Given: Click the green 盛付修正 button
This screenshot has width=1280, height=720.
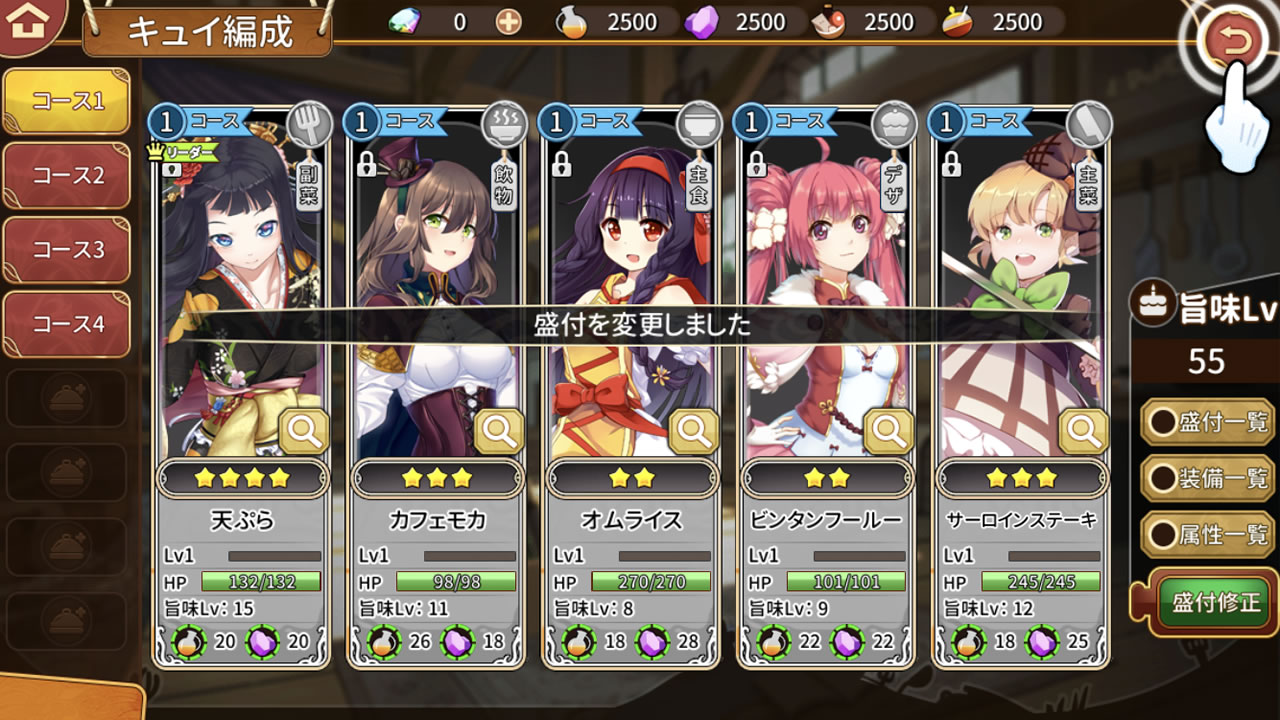Looking at the screenshot, I should [1215, 603].
